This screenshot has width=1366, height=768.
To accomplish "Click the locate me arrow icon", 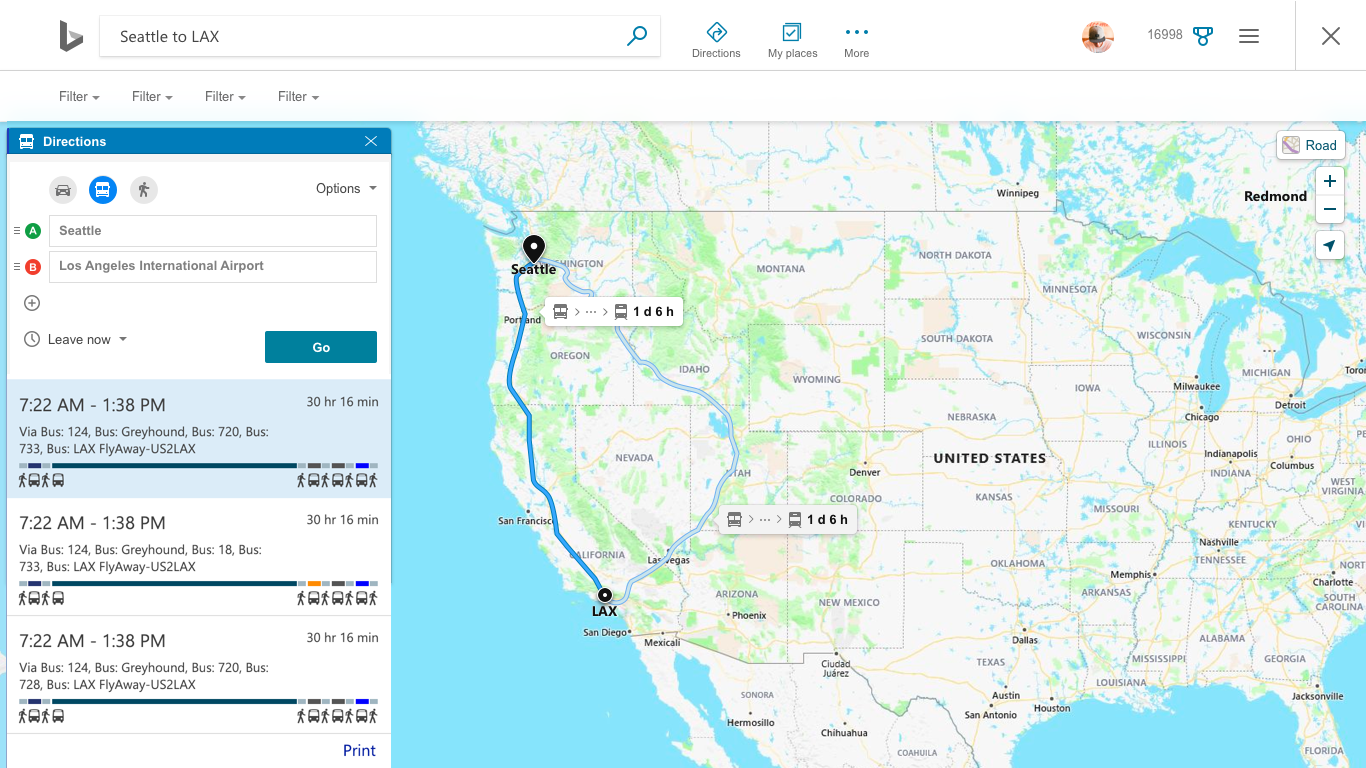I will pyautogui.click(x=1330, y=245).
